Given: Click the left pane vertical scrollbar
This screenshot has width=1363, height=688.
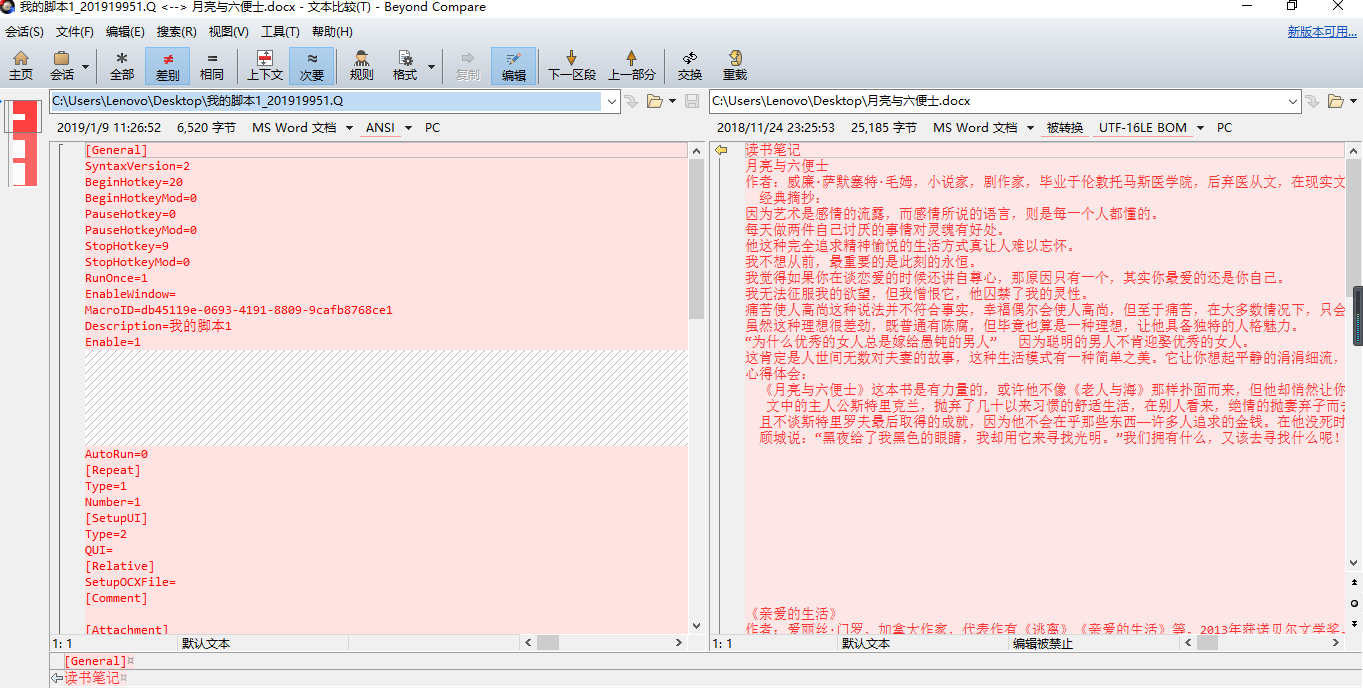Looking at the screenshot, I should pos(696,388).
